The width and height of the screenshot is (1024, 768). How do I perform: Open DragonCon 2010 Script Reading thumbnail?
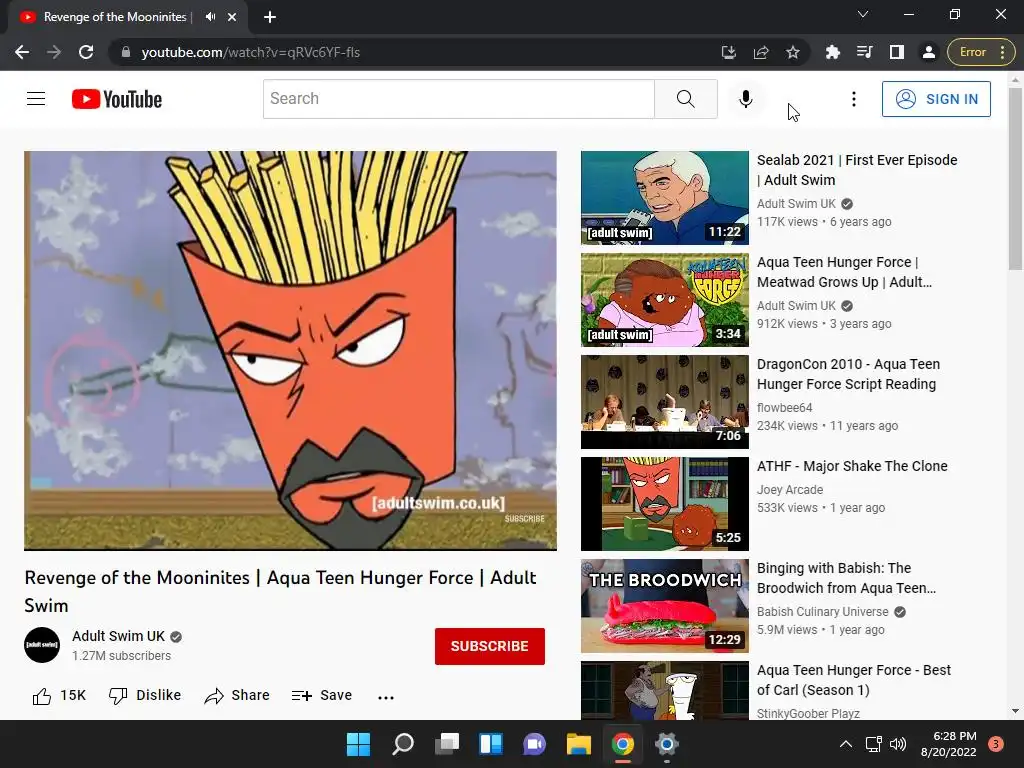coord(665,402)
